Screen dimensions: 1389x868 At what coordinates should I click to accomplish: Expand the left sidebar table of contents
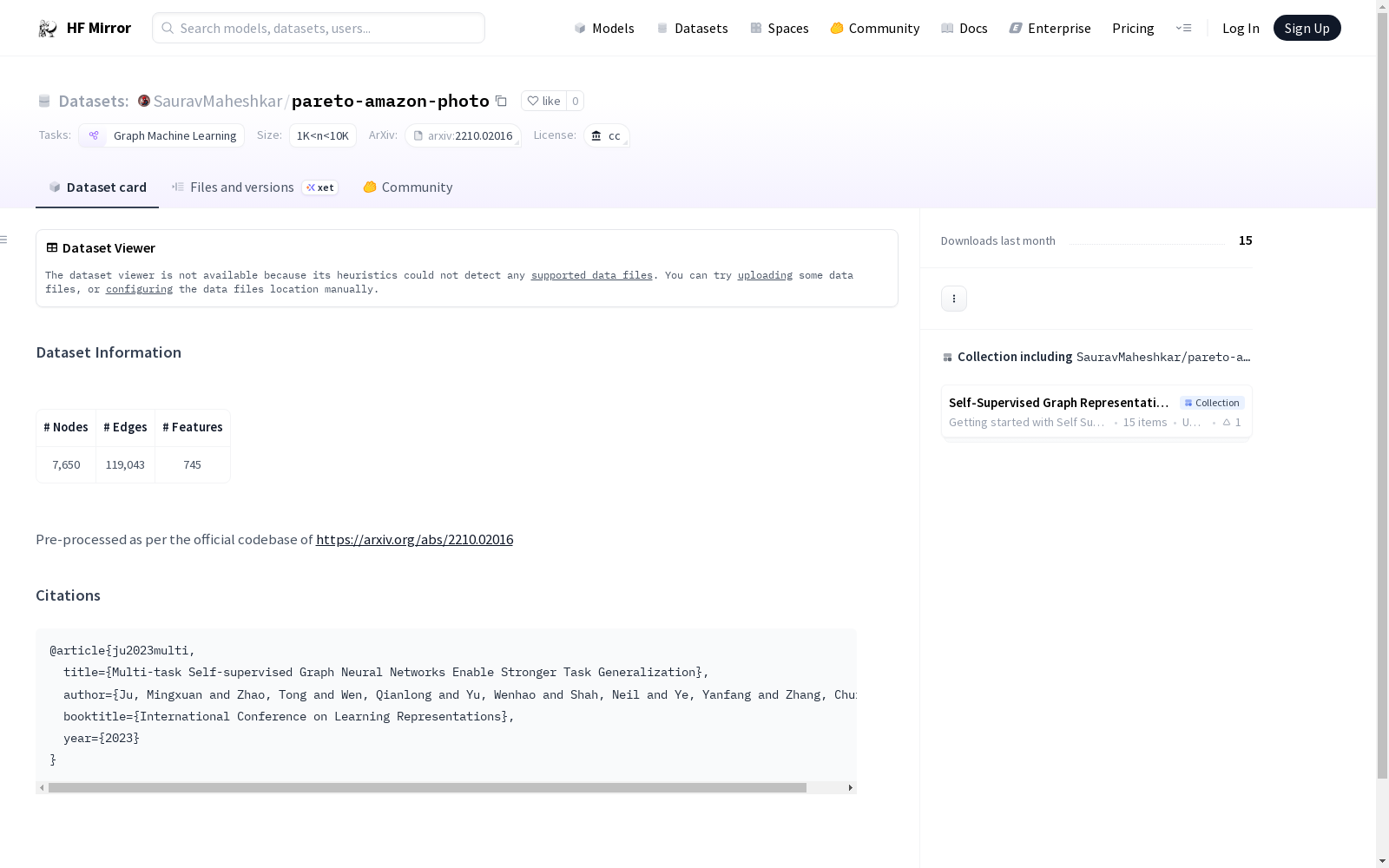pyautogui.click(x=4, y=240)
